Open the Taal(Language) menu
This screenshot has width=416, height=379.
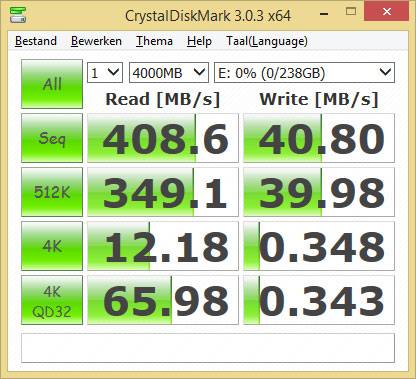[x=267, y=41]
